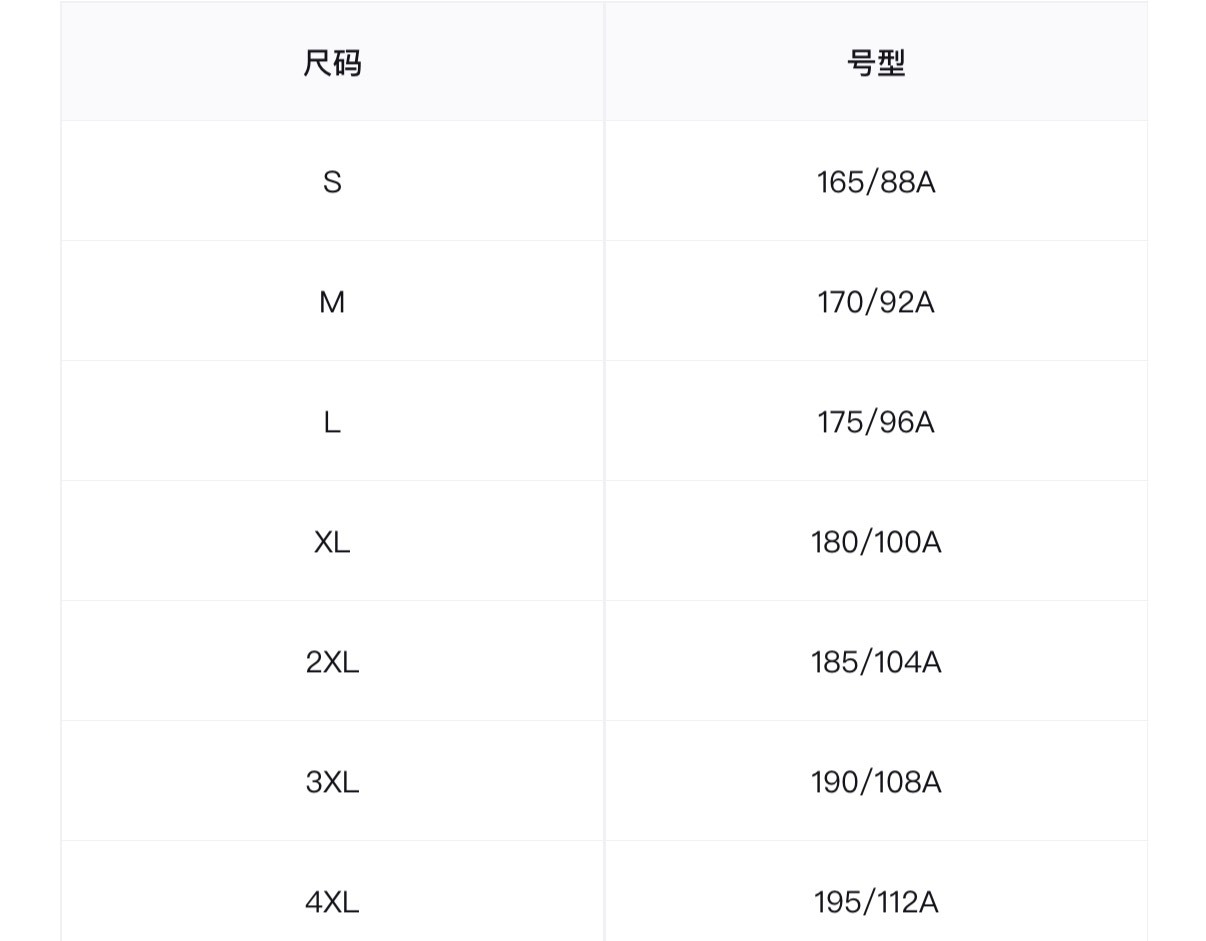Pick the 190/108A measurement value

click(x=876, y=782)
